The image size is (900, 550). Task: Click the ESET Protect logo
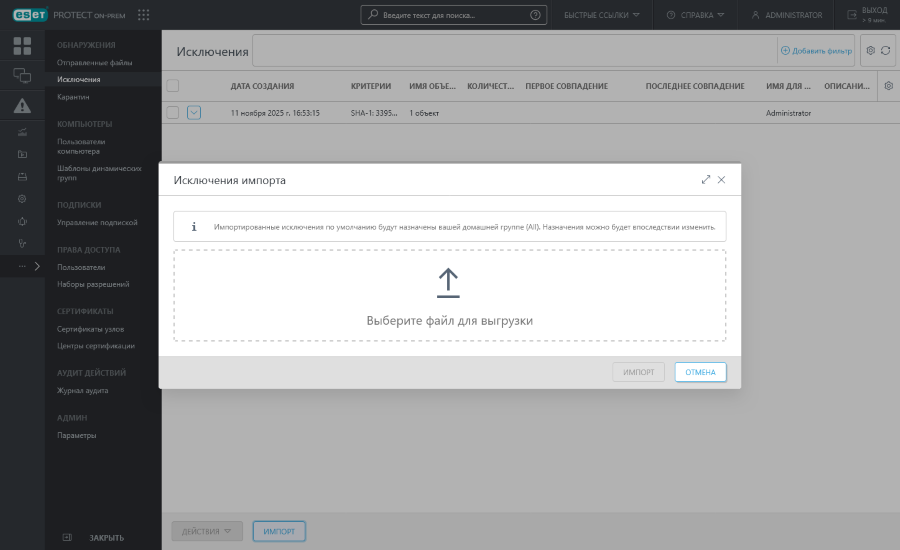tap(69, 15)
